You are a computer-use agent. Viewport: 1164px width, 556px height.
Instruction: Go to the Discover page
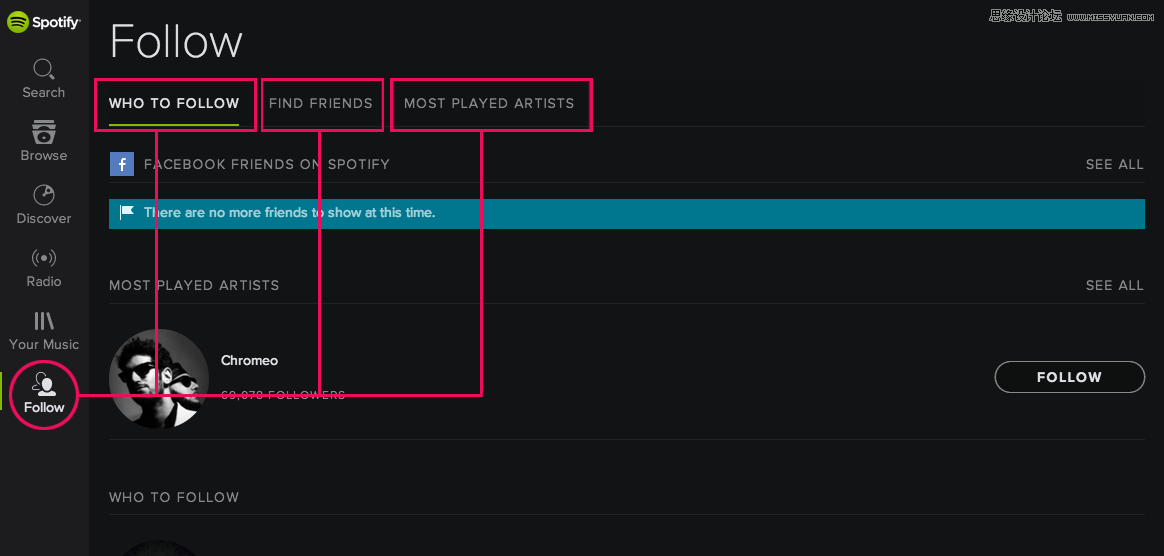tap(44, 204)
